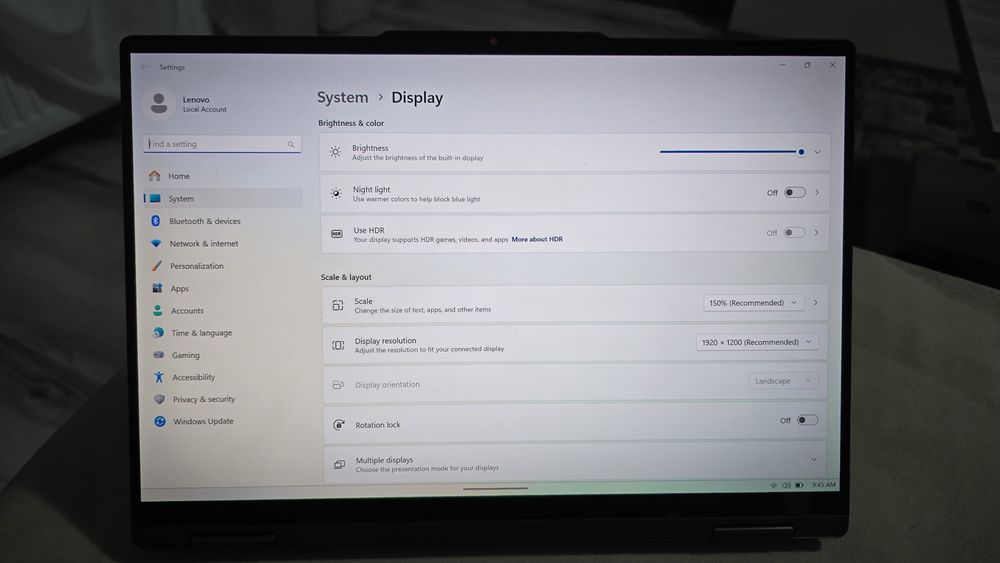The image size is (1000, 563).
Task: Click the Brightness & color section heading
Action: click(351, 123)
